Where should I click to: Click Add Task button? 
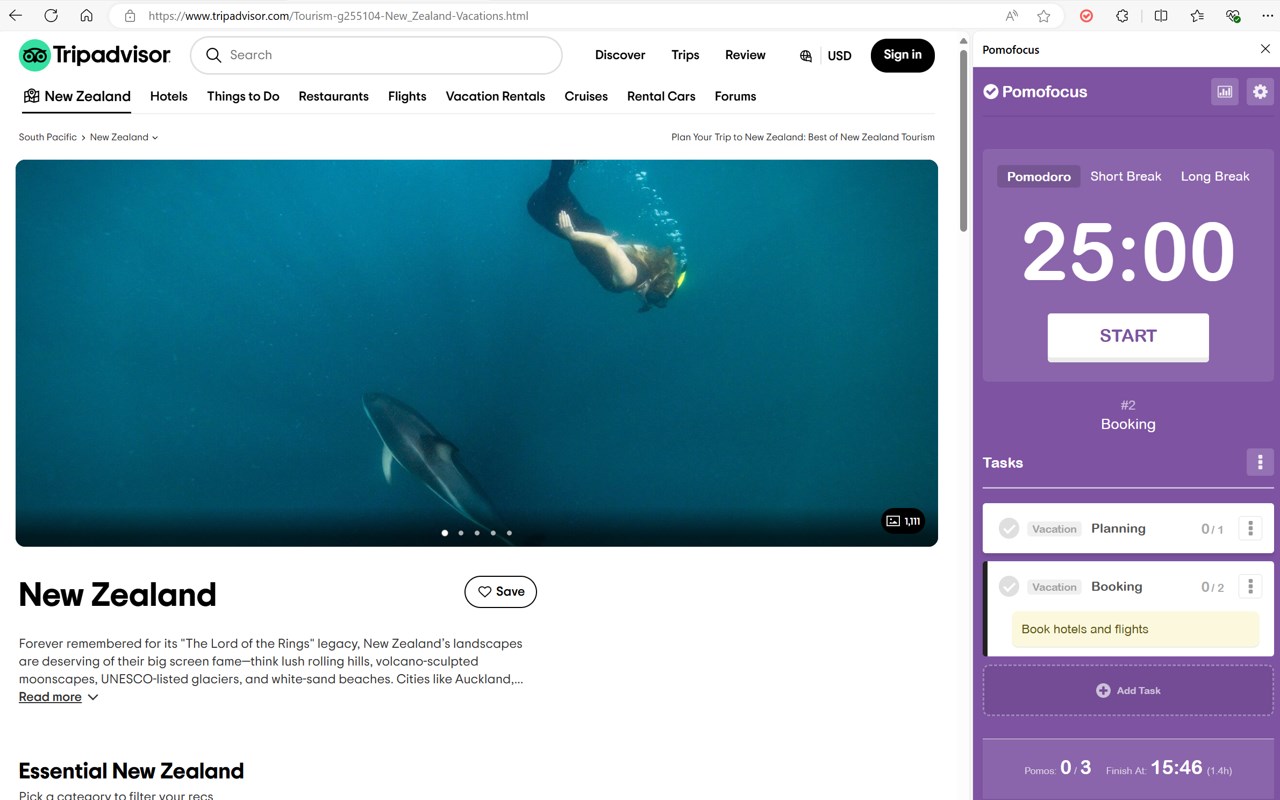pos(1128,690)
